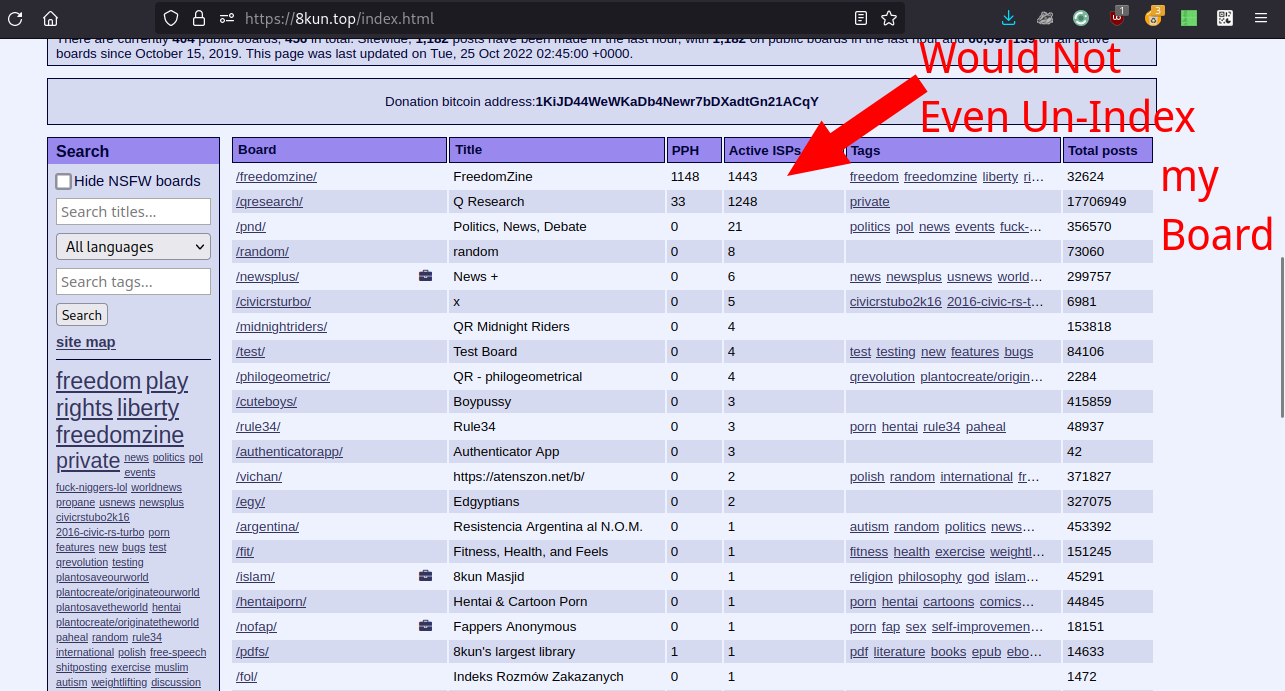Click the gray frog extension icon
This screenshot has height=691, width=1285.
1044,18
